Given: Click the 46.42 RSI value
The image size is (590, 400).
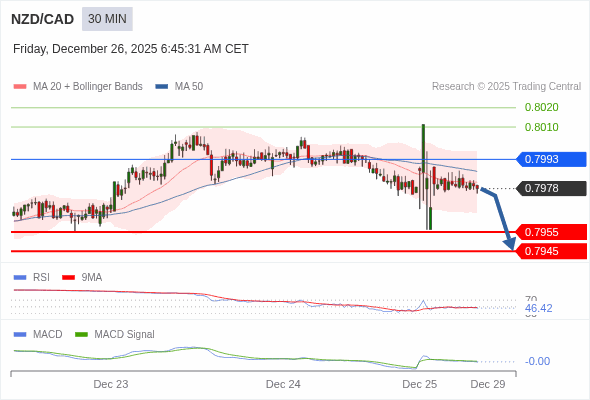Looking at the screenshot, I should coord(538,309).
